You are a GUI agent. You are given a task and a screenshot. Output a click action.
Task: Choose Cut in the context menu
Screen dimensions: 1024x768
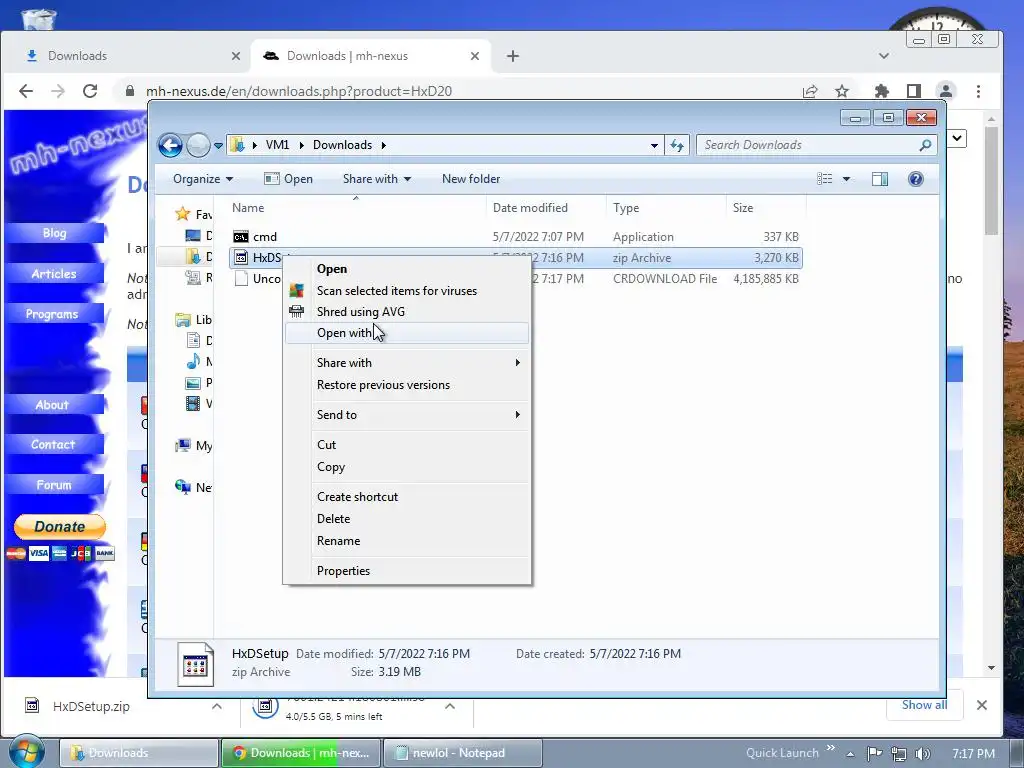(x=407, y=445)
